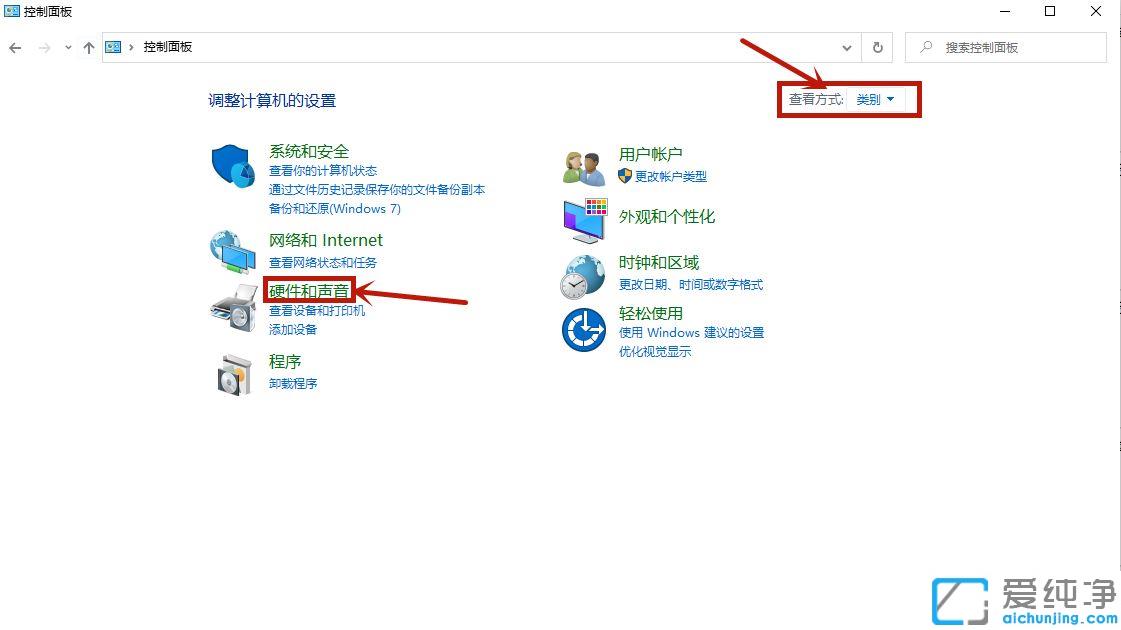
Task: Open the 系统和安全 category heading
Action: click(x=308, y=151)
